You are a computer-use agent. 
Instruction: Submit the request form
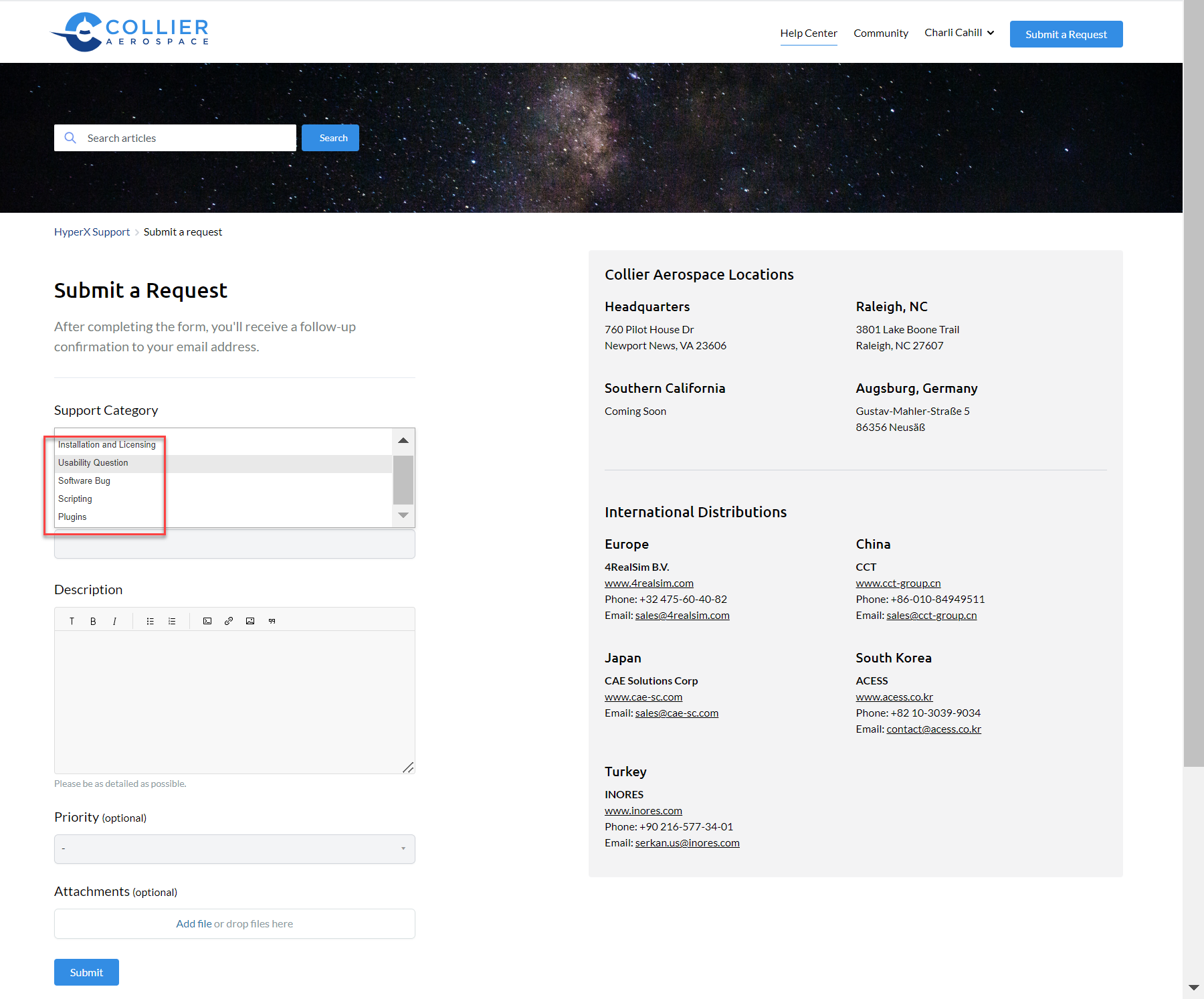pyautogui.click(x=86, y=972)
